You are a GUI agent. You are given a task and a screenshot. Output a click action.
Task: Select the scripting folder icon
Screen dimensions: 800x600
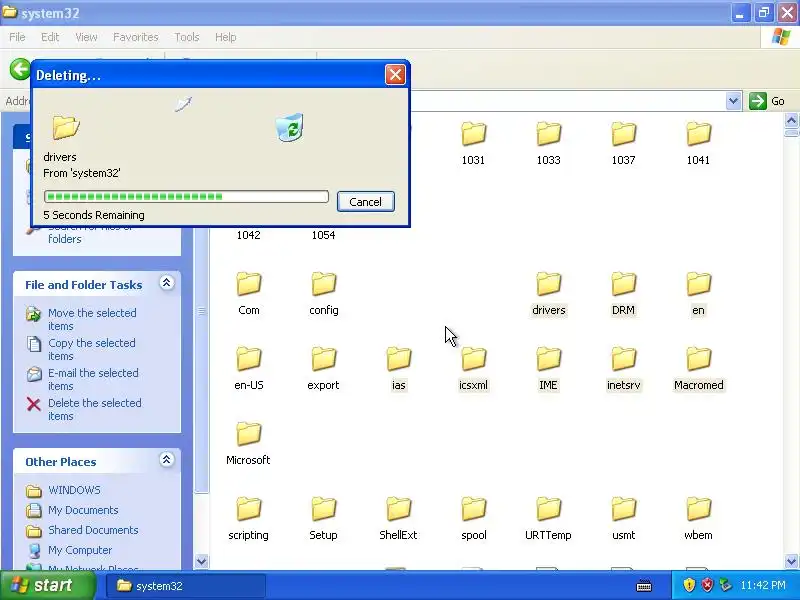(x=248, y=509)
